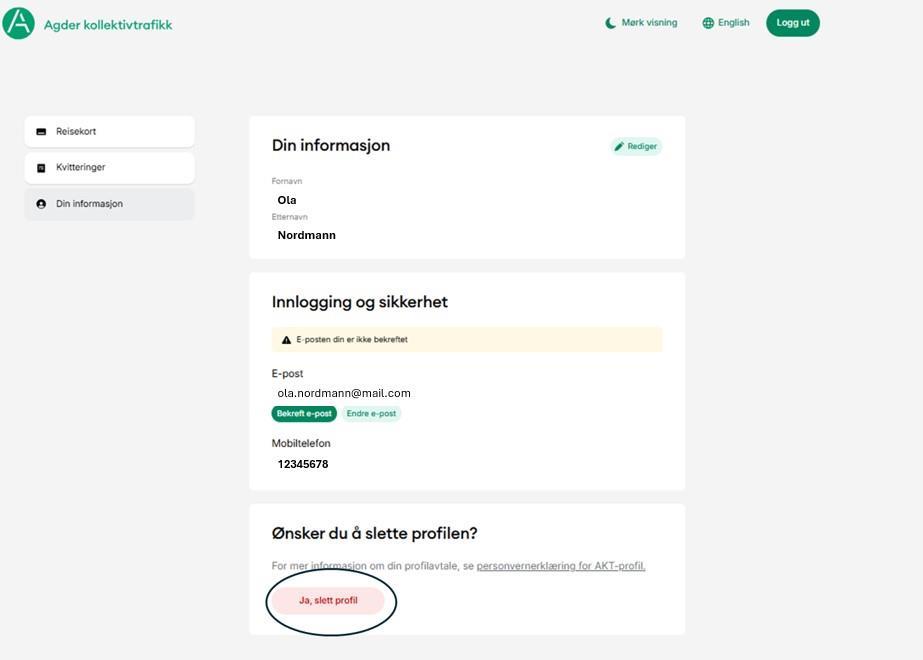Image resolution: width=923 pixels, height=660 pixels.
Task: Open personvernerklæring for AKT-profil link
Action: coord(561,566)
